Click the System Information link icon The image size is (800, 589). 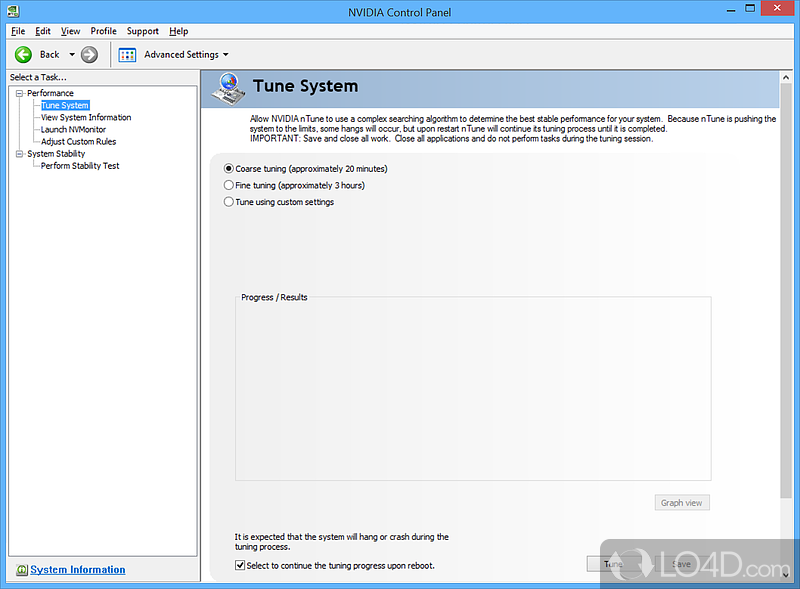click(22, 570)
